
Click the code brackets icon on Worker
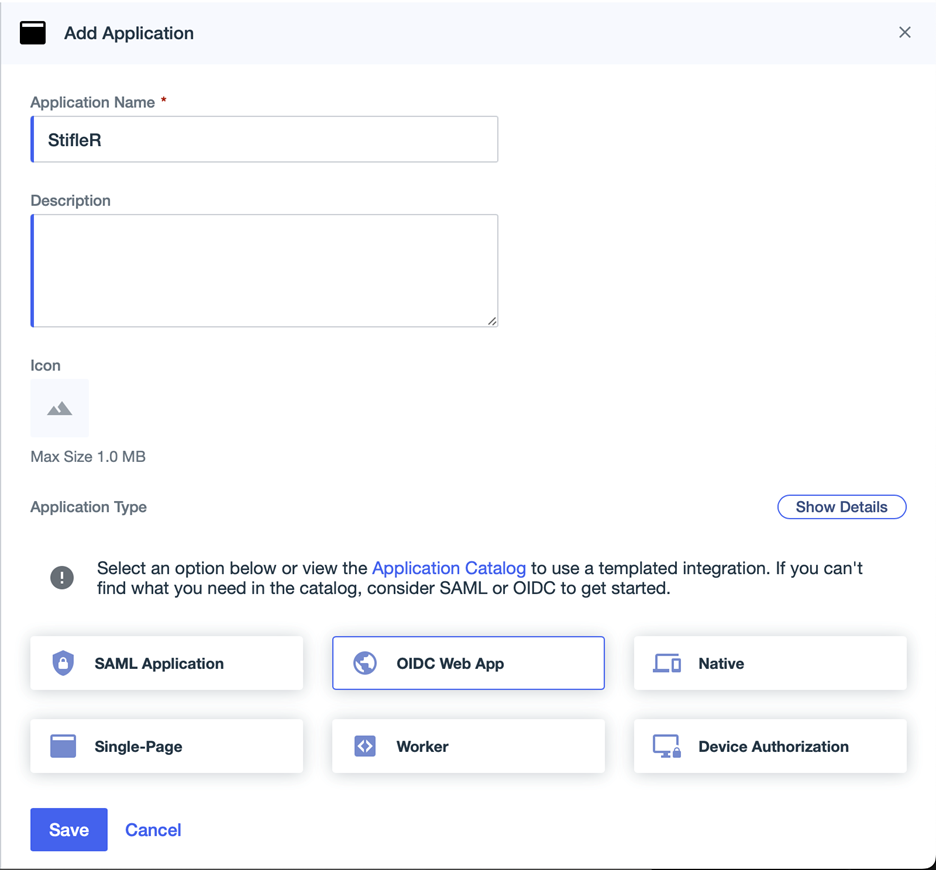tap(365, 746)
